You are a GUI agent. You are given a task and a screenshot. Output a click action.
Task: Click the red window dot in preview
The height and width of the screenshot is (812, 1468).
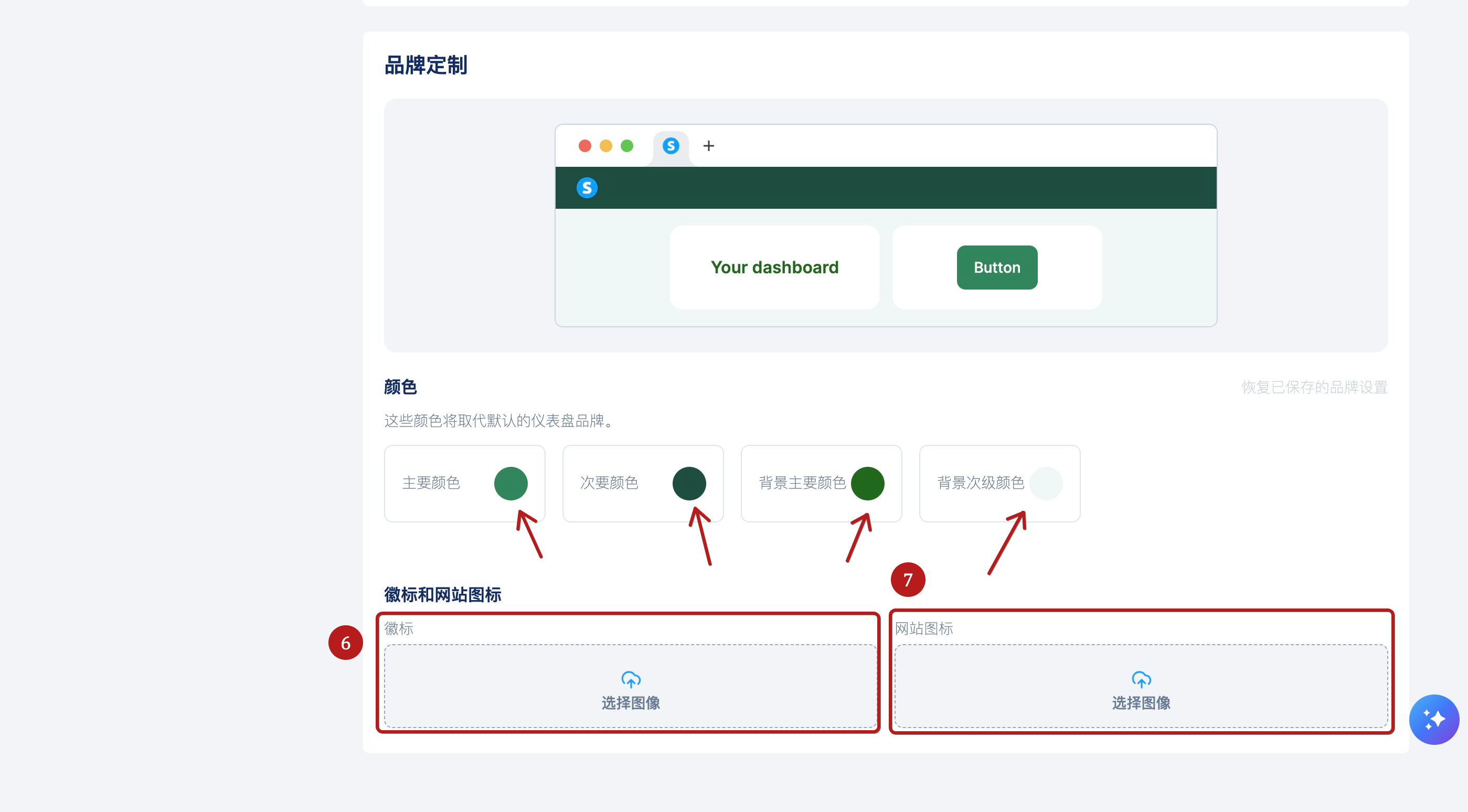click(x=584, y=146)
